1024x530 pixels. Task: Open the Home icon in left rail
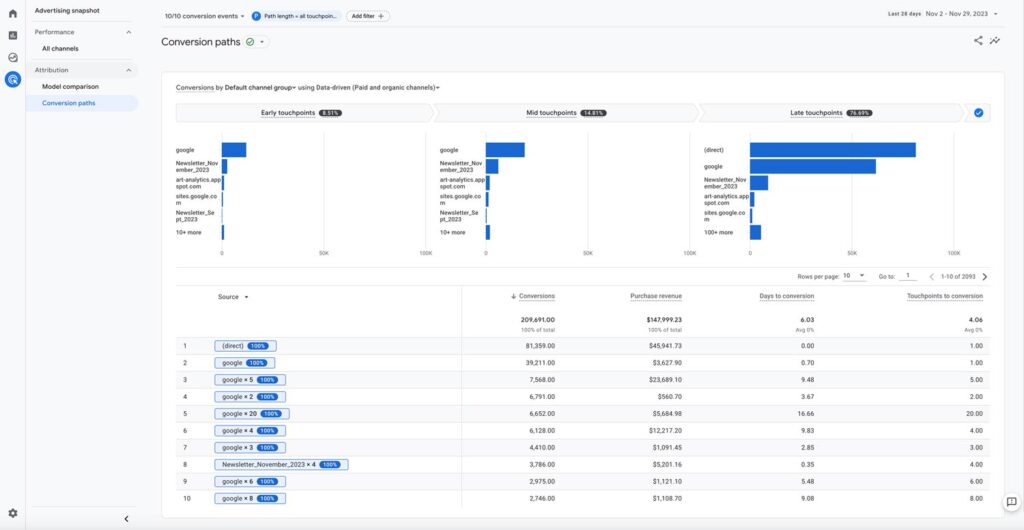(x=13, y=13)
